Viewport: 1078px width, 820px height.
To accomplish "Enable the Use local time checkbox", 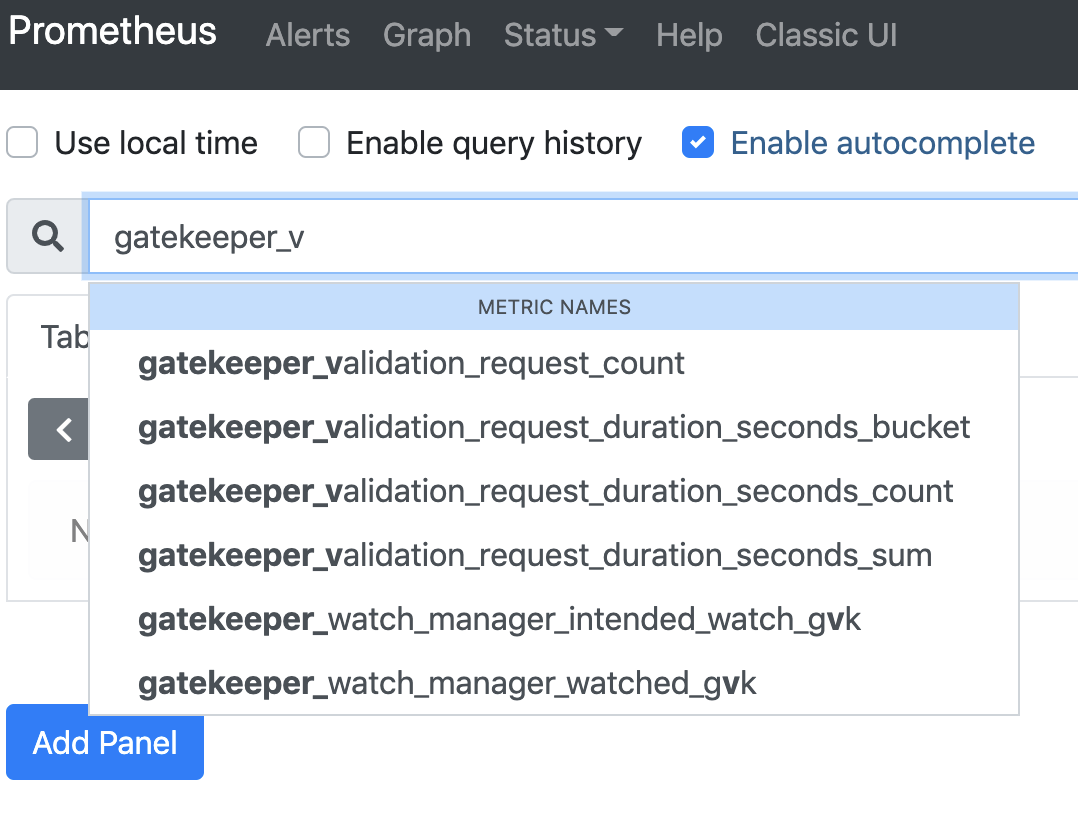I will point(22,143).
